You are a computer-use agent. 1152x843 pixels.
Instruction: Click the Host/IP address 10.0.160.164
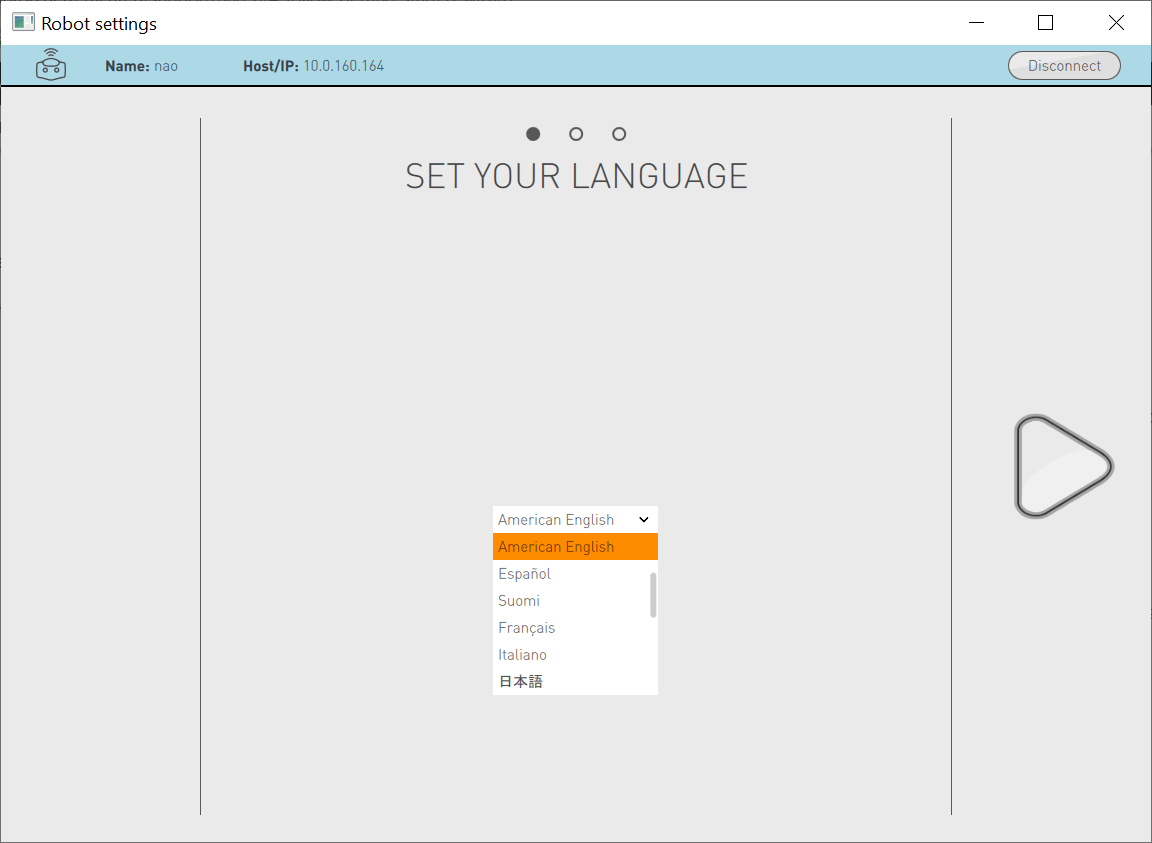point(343,66)
